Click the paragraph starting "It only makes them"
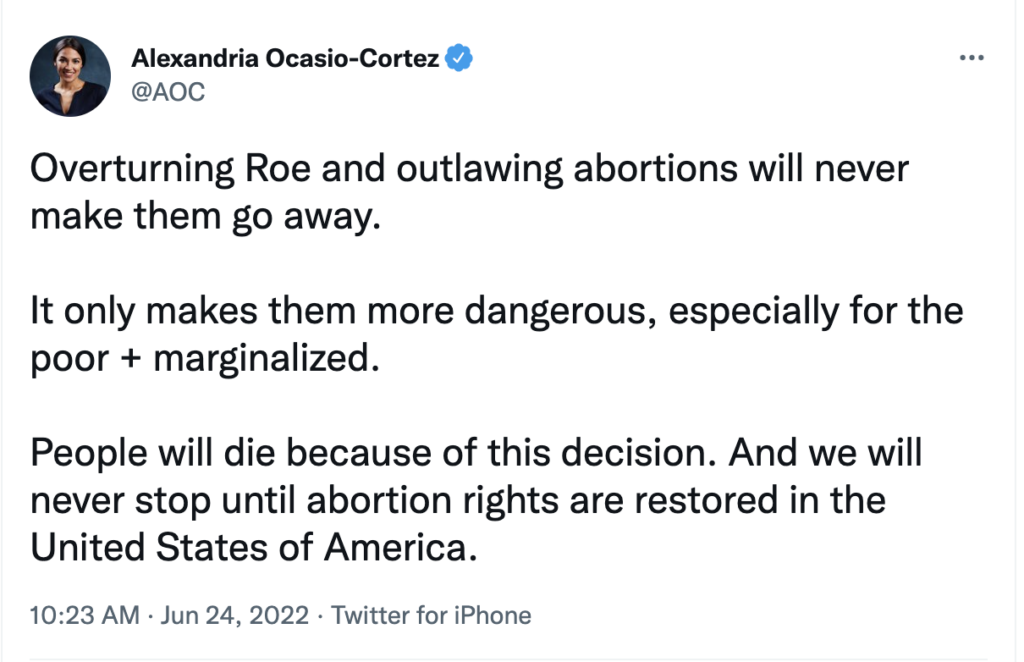This screenshot has width=1024, height=662. coord(497,311)
